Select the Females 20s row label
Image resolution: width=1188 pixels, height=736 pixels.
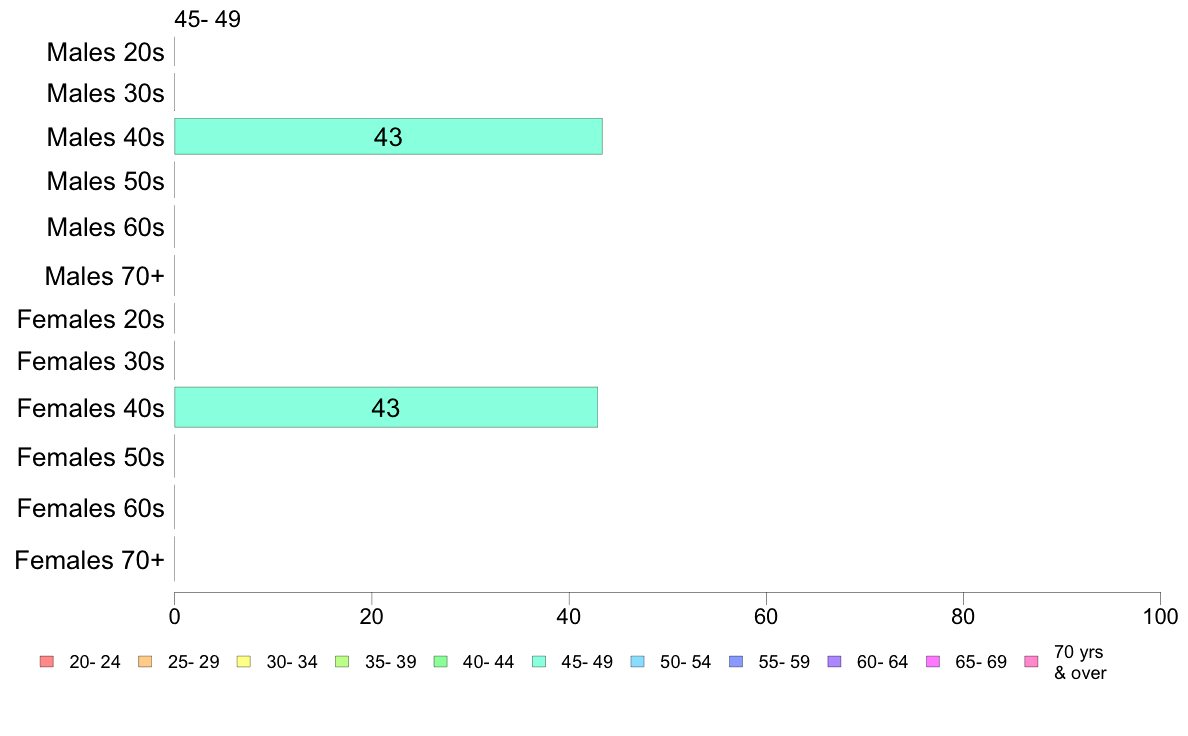click(91, 319)
